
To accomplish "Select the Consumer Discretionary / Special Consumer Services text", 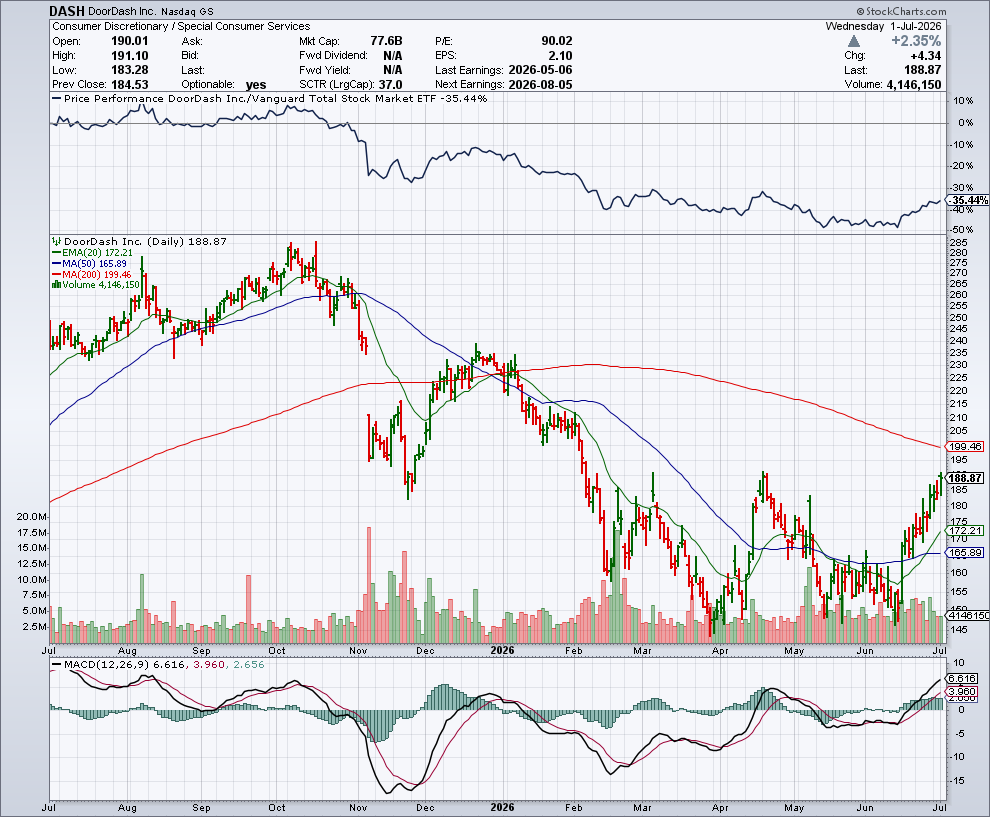I will [x=181, y=27].
